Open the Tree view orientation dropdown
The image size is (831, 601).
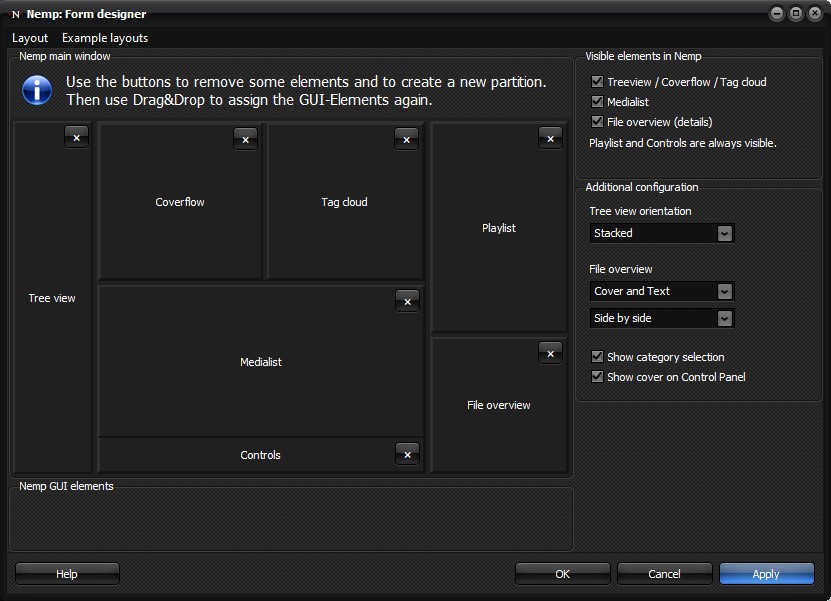click(x=725, y=233)
